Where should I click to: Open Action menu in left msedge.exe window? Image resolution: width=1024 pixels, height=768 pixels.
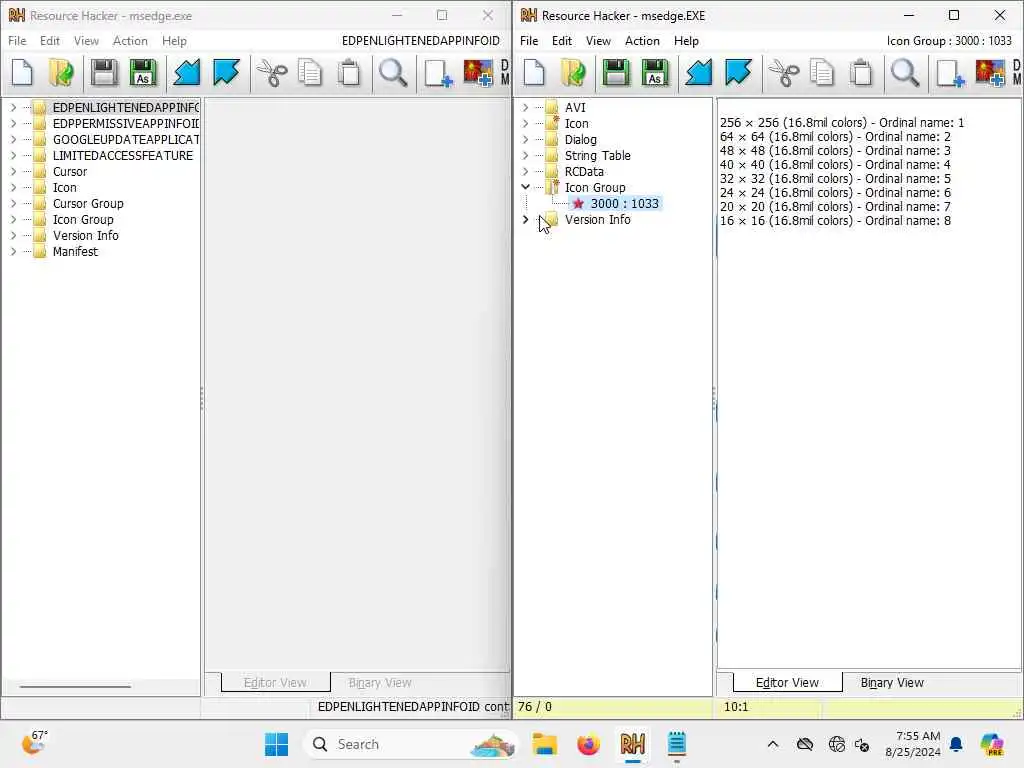click(130, 40)
